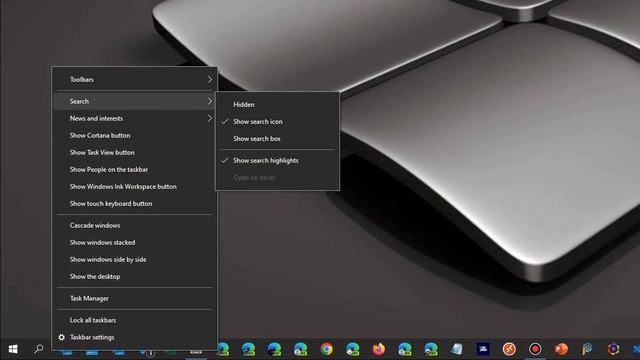Viewport: 640px width, 360px height.
Task: Toggle Show search highlights
Action: coord(277,160)
